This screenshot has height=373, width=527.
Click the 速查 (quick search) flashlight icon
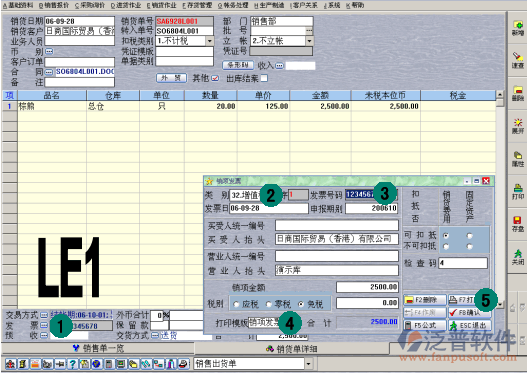(518, 60)
